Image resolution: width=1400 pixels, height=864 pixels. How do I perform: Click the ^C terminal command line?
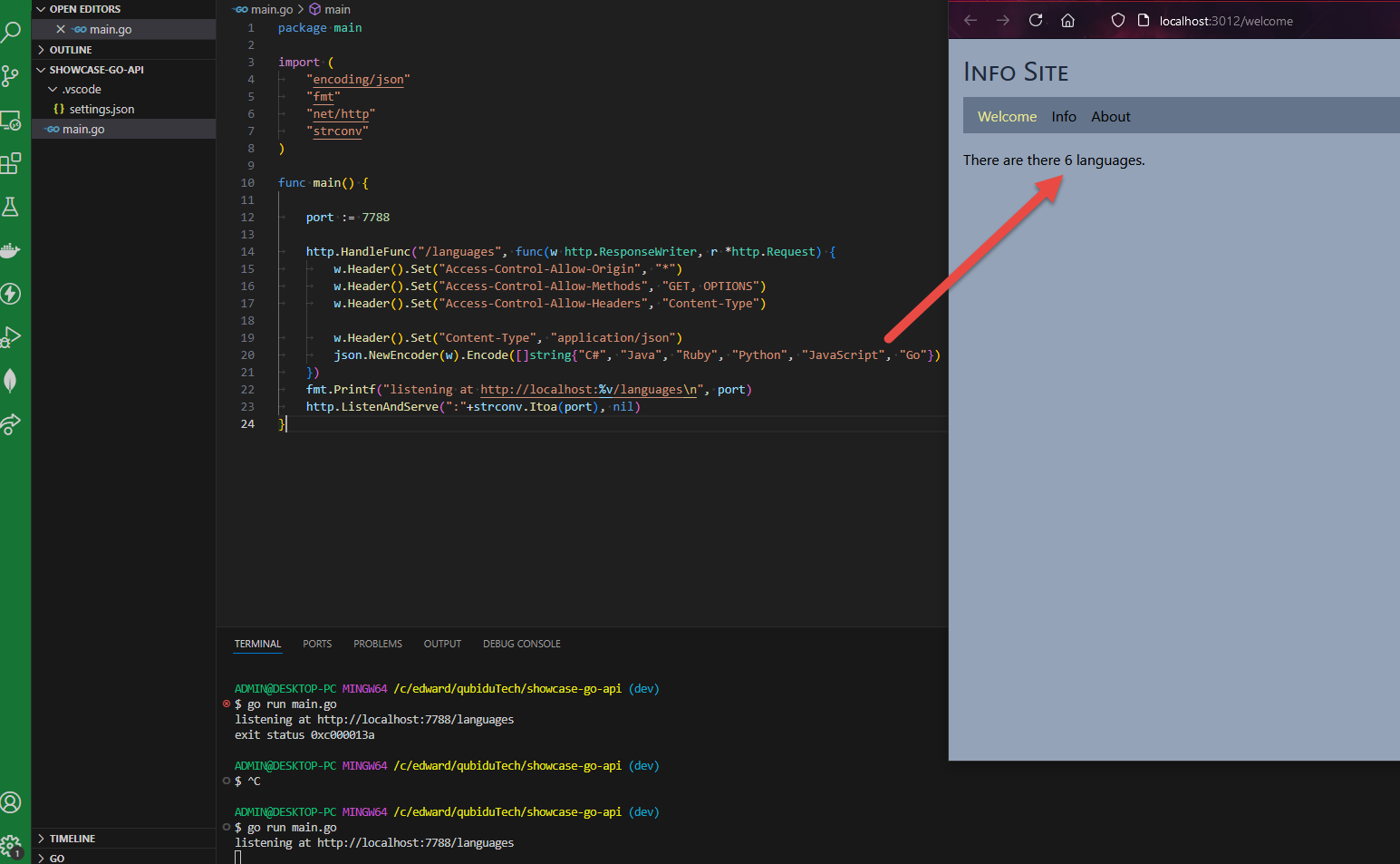click(x=254, y=781)
